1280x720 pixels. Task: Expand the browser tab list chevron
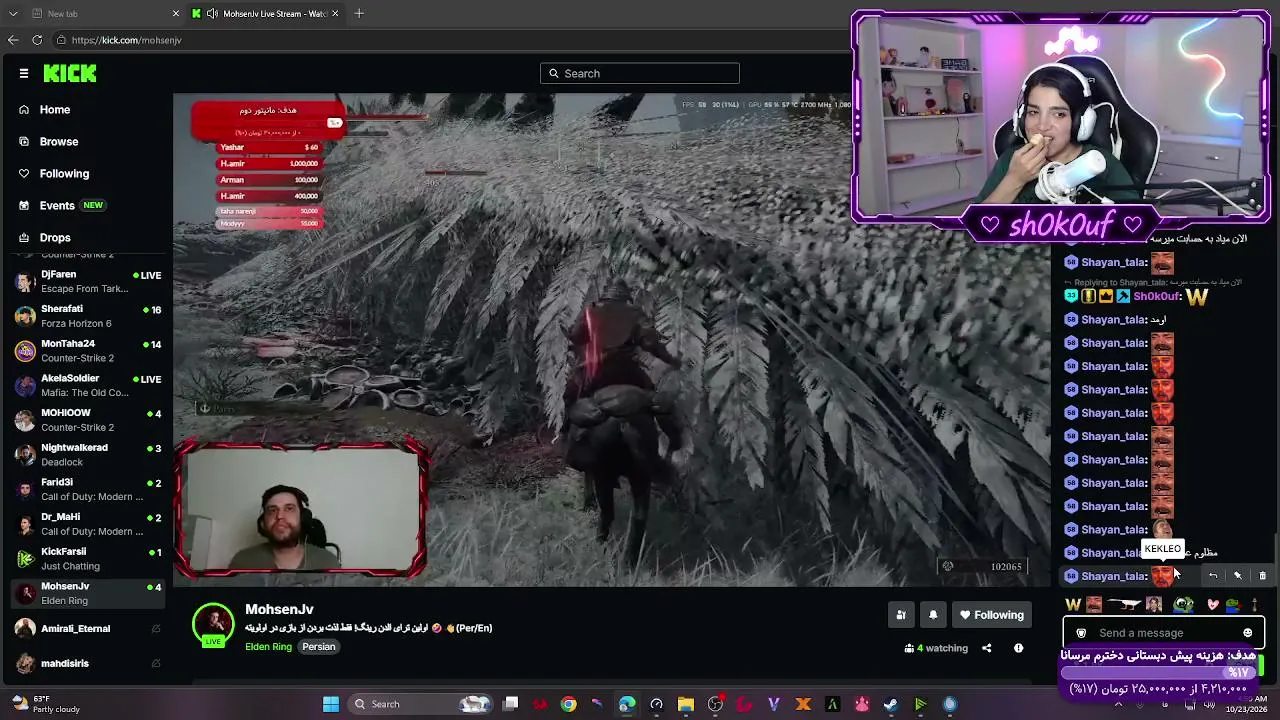[13, 13]
